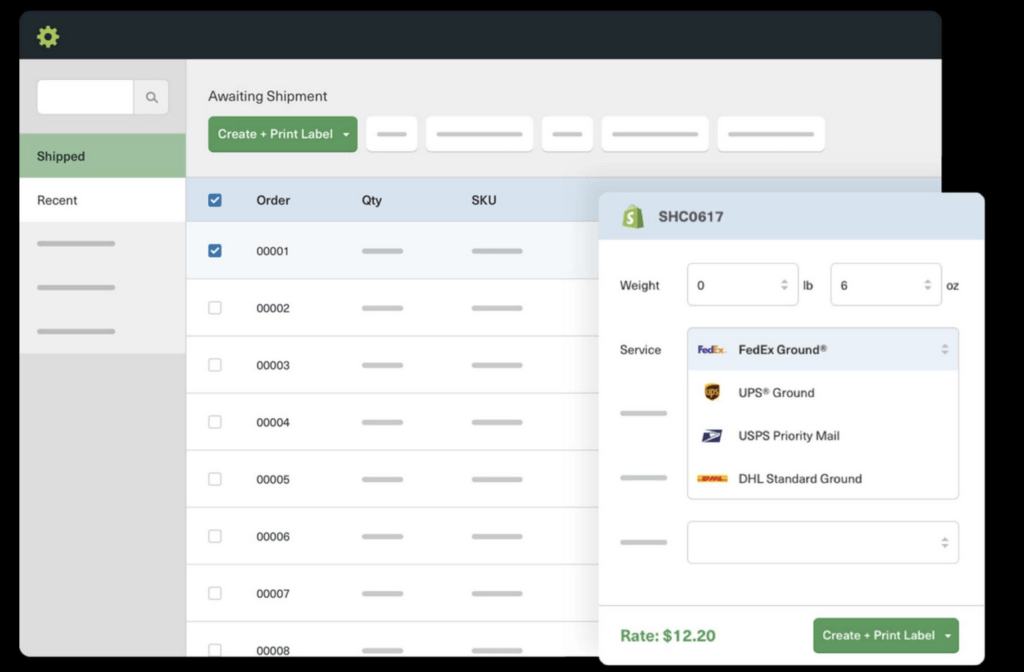Click the Shopify bag icon beside SHC0617
The image size is (1024, 672).
click(x=631, y=216)
